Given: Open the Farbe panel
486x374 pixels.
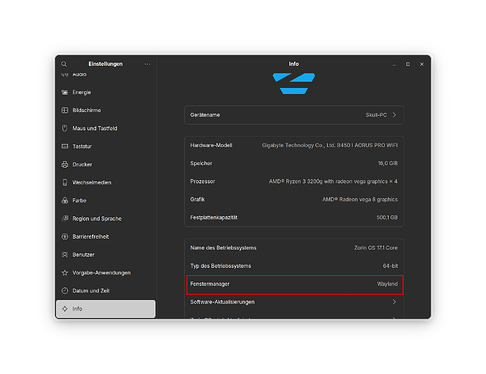Looking at the screenshot, I should 106,200.
